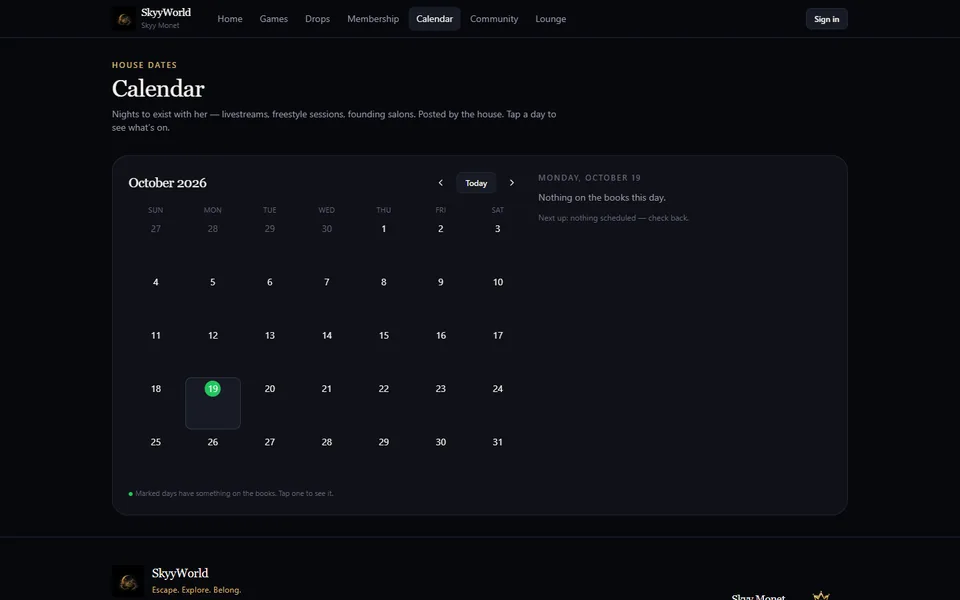
Task: Select October 22 day cell
Action: (384, 403)
